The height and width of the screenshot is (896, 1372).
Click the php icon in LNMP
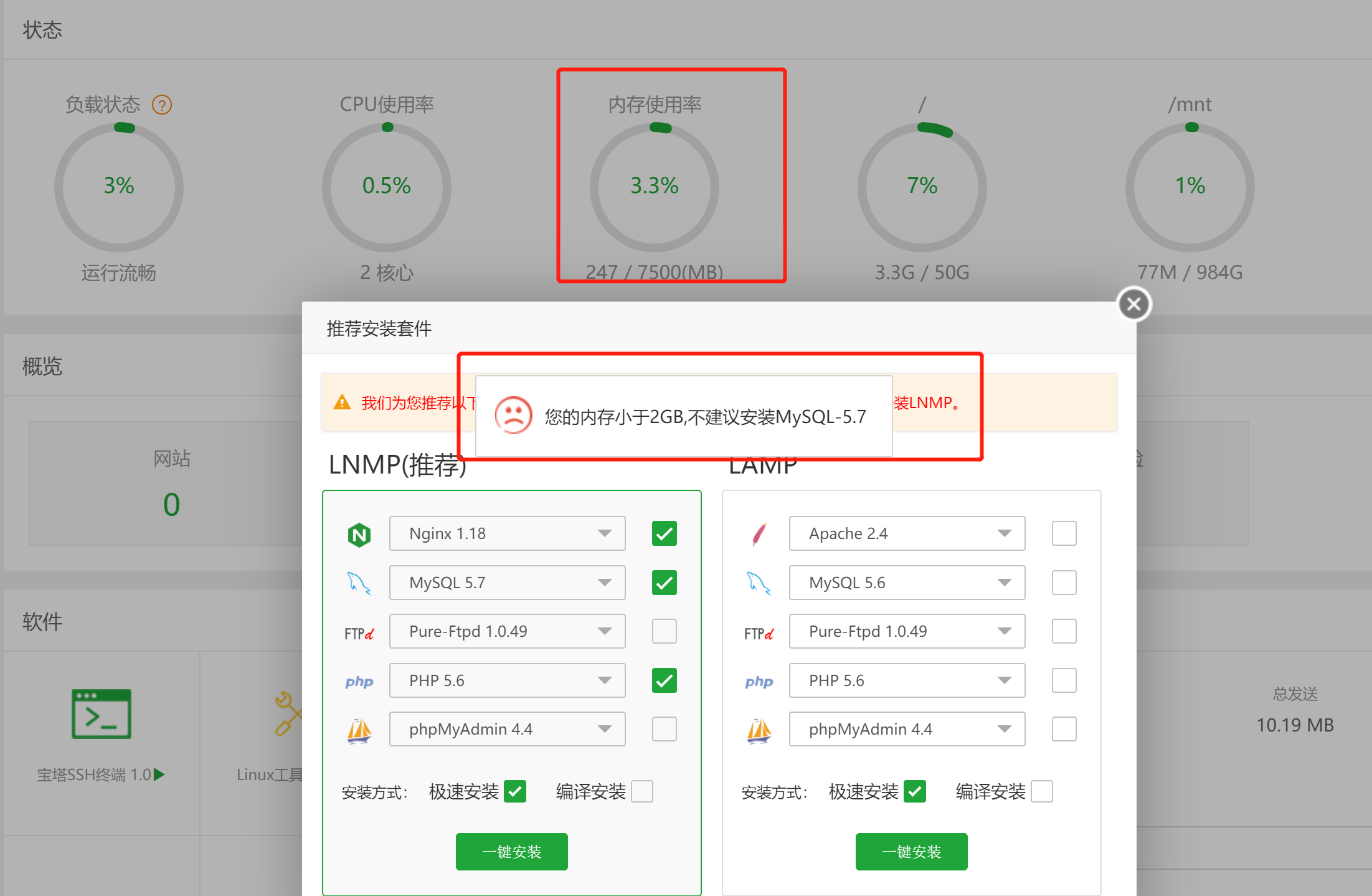pyautogui.click(x=359, y=682)
